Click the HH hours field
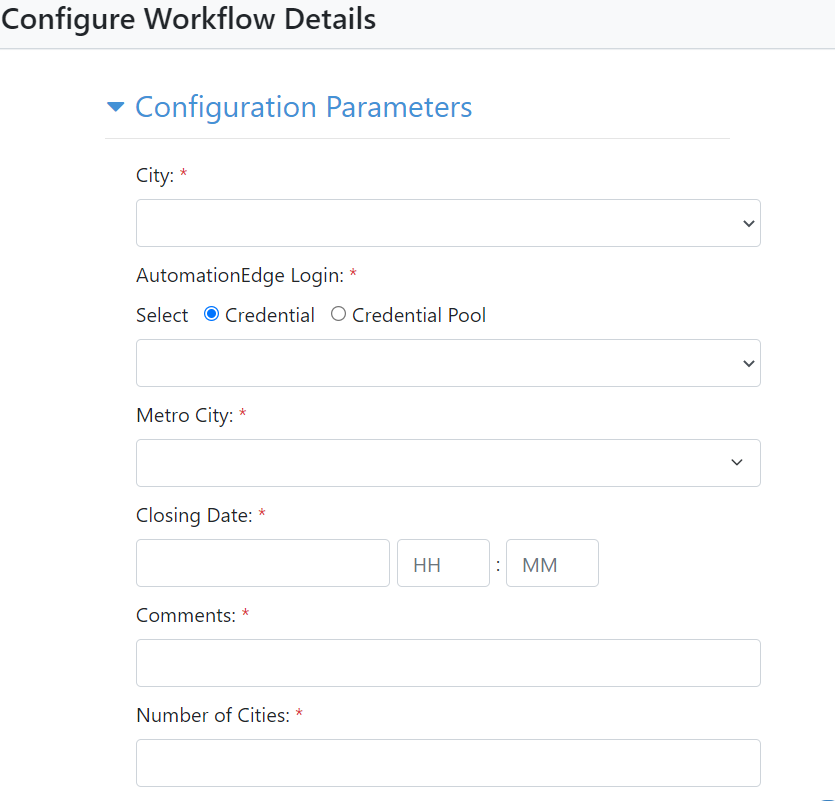Image resolution: width=835 pixels, height=801 pixels. (x=443, y=562)
